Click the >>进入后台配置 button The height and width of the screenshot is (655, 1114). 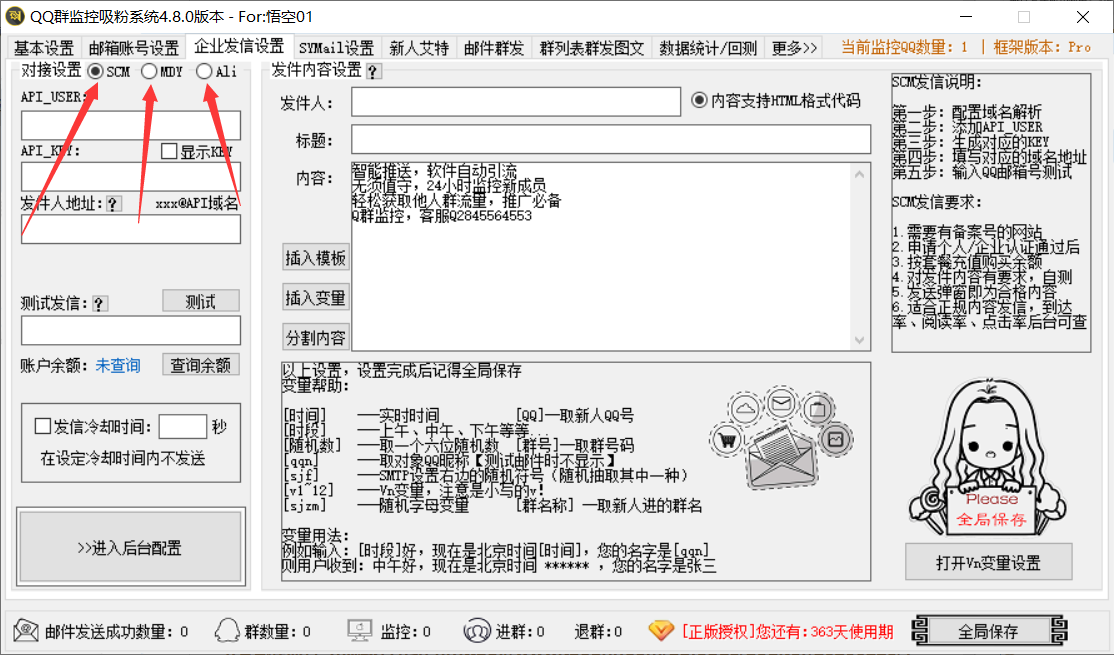131,547
